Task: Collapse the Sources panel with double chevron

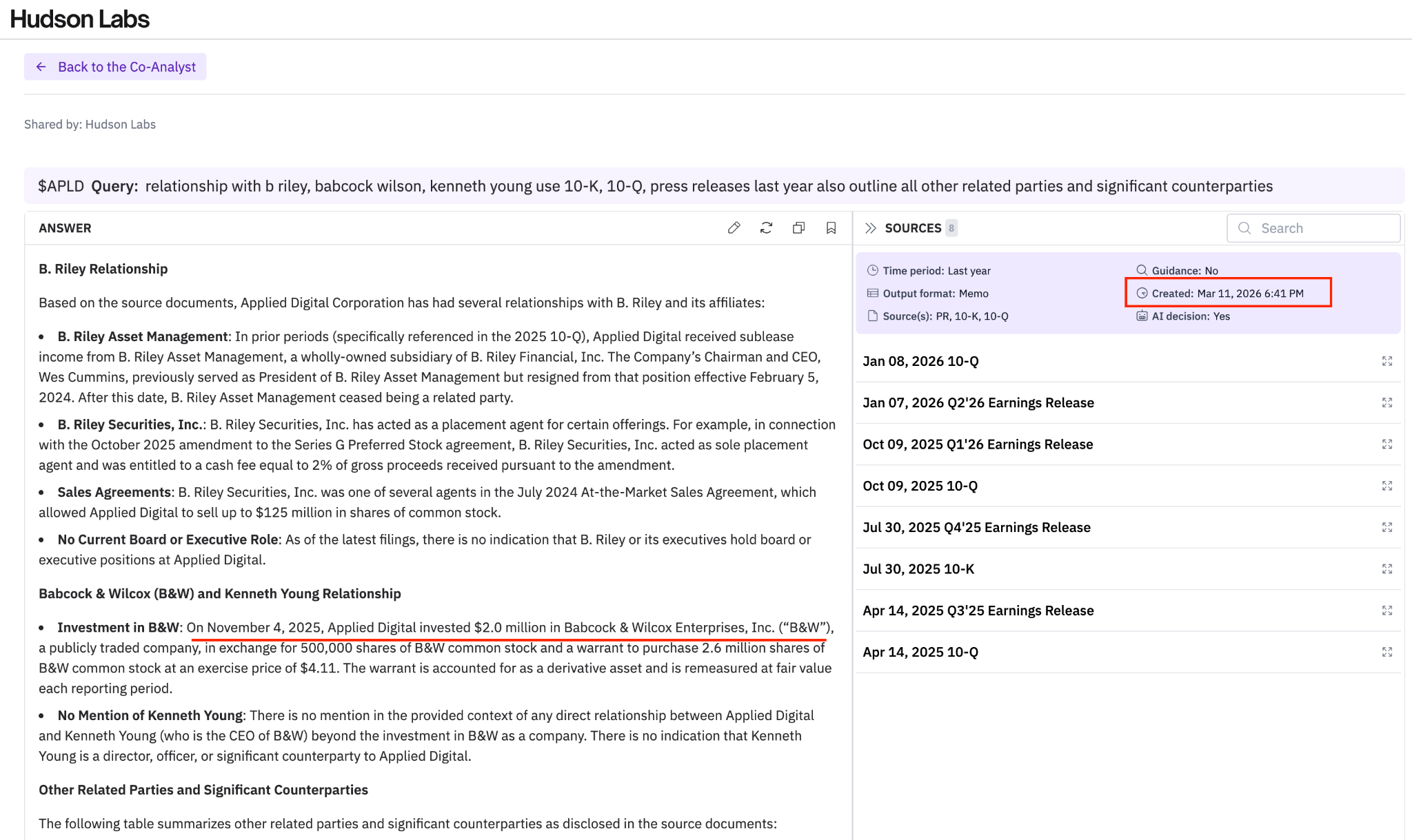Action: (x=870, y=228)
